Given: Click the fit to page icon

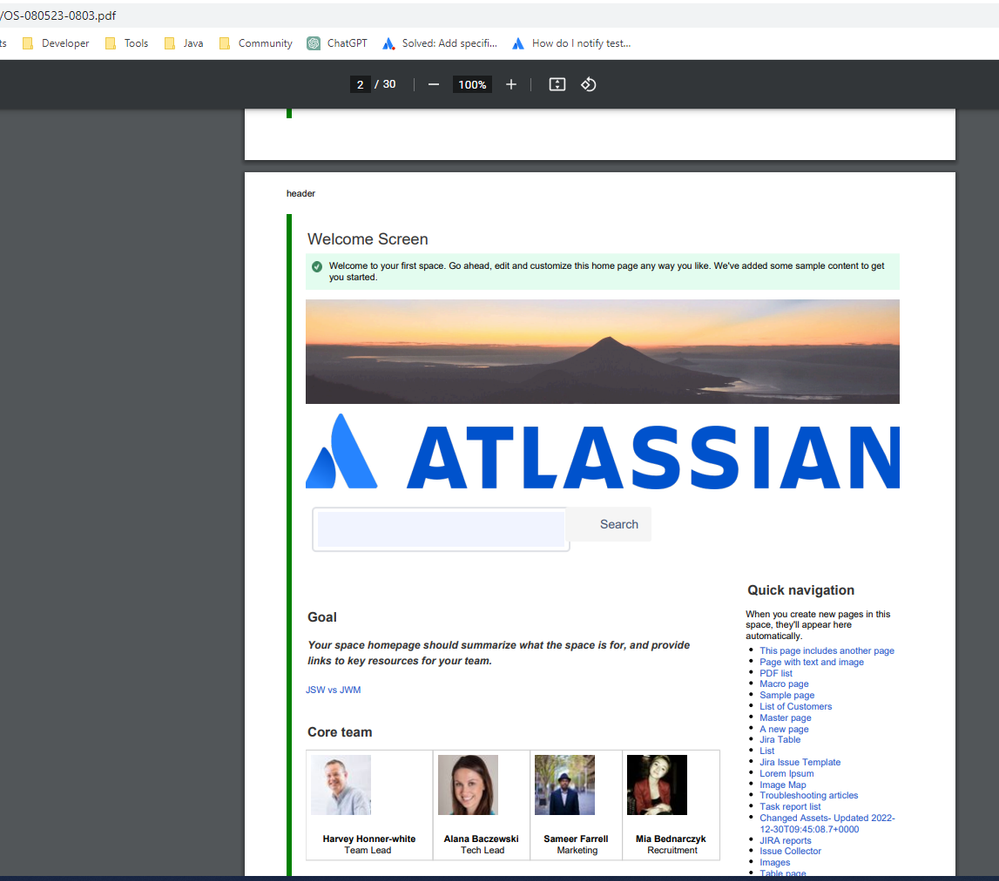Looking at the screenshot, I should (x=557, y=85).
